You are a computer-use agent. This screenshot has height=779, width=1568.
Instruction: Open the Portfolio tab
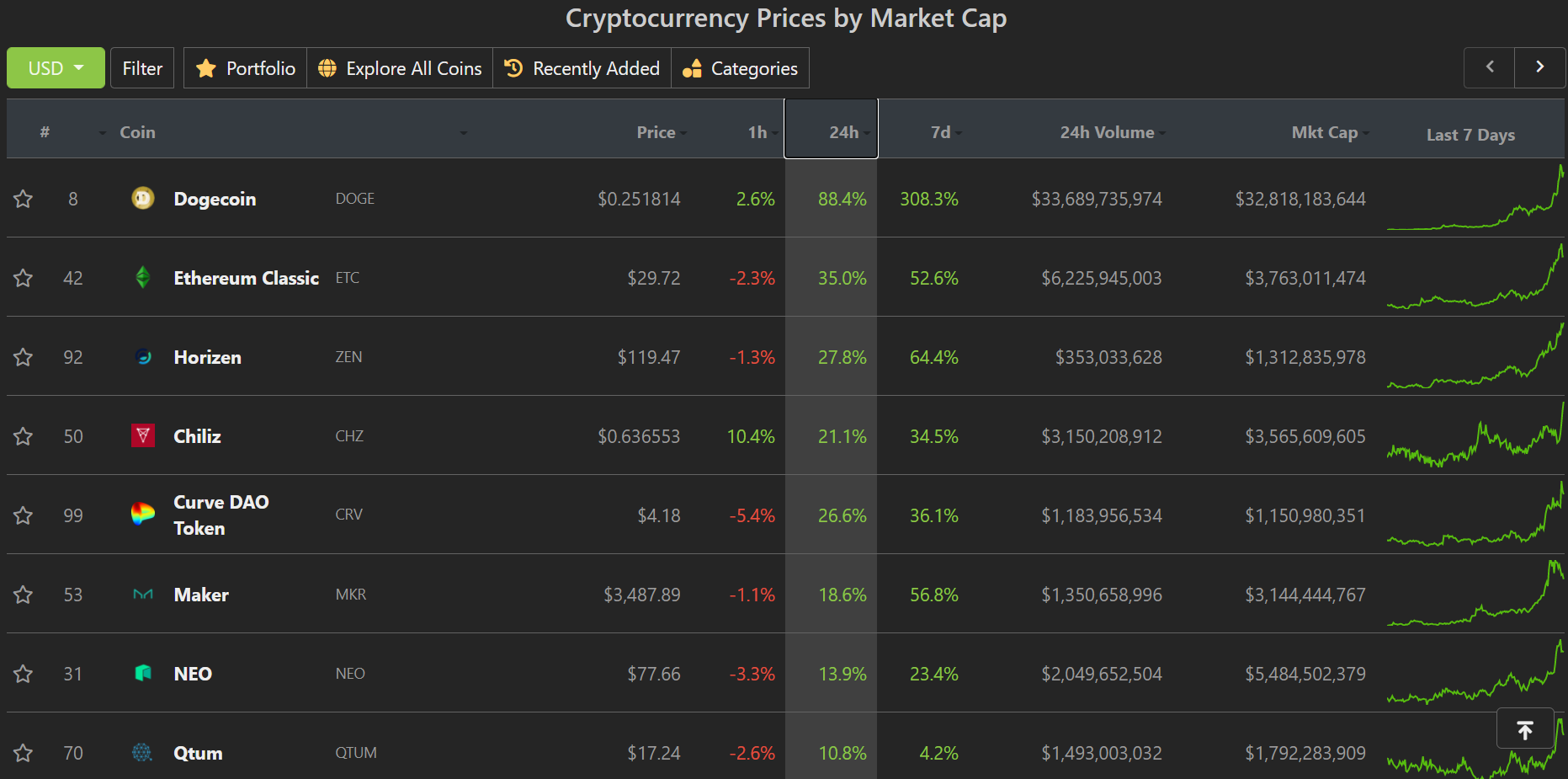tap(245, 68)
